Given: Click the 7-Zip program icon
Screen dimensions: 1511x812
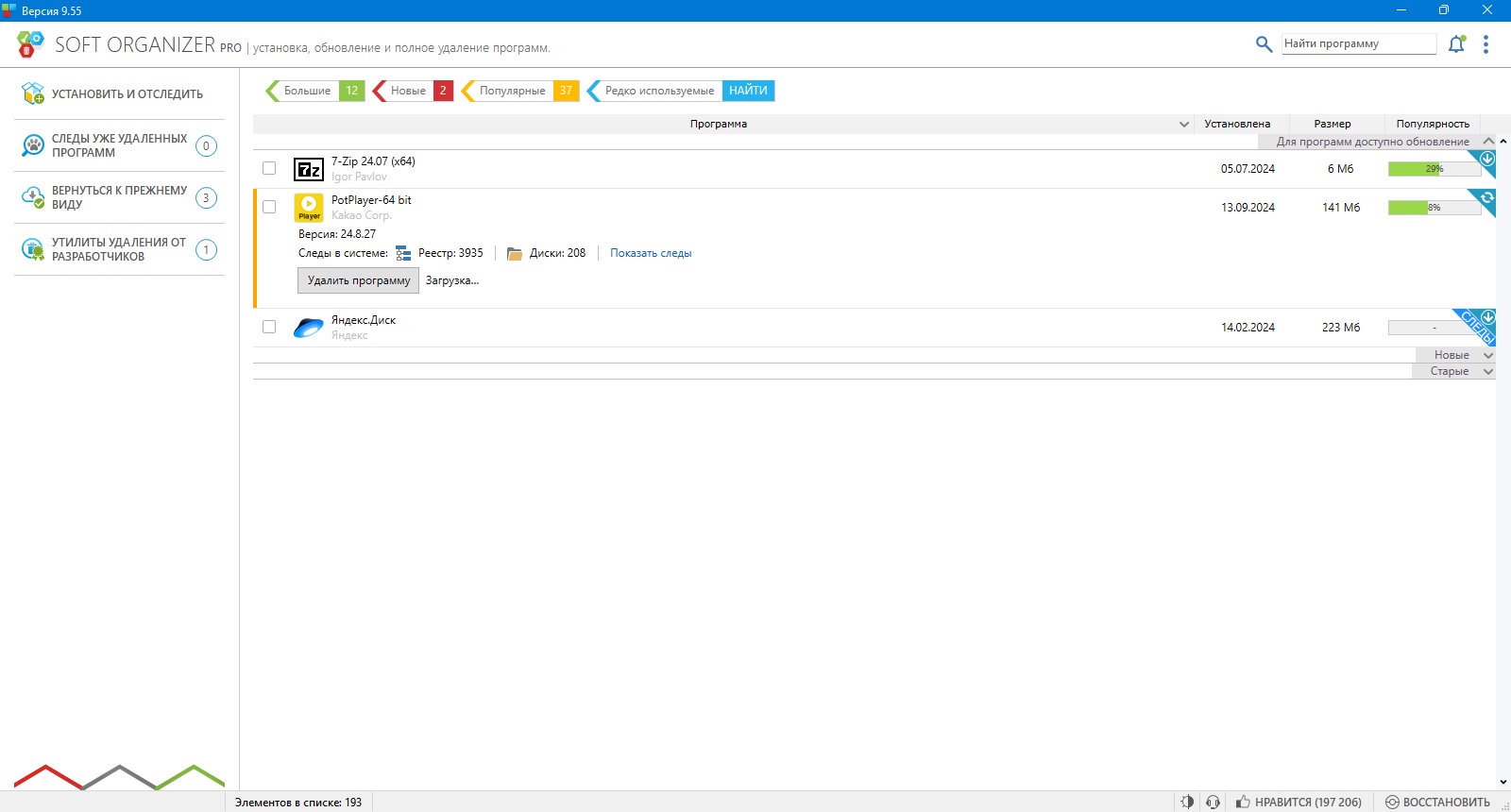Looking at the screenshot, I should coord(309,169).
